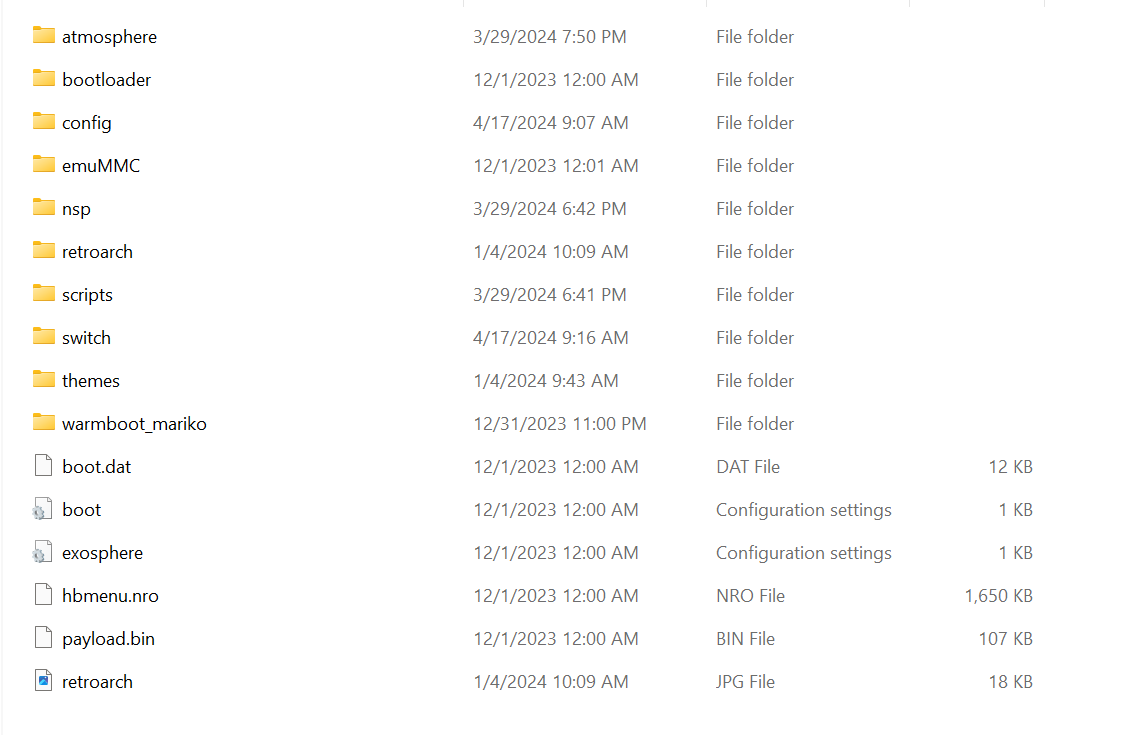Click the retroarch JPG image icon

(43, 681)
